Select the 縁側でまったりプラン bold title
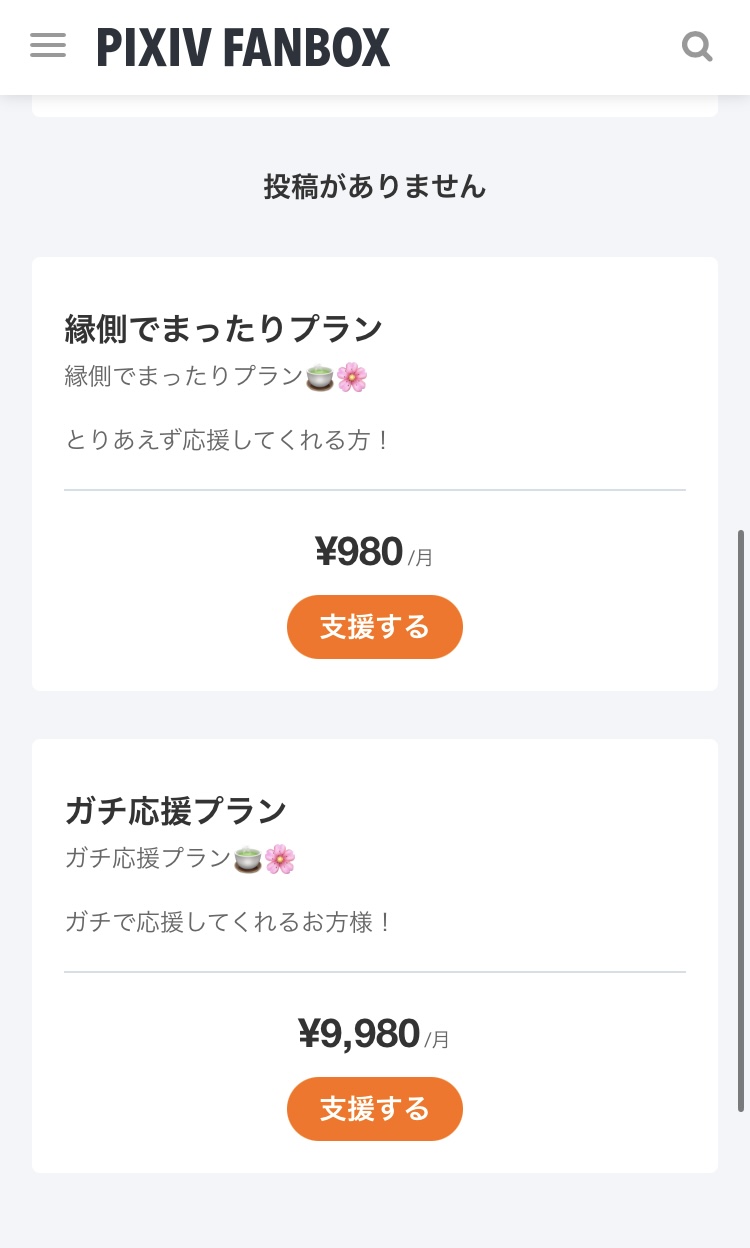 click(224, 328)
